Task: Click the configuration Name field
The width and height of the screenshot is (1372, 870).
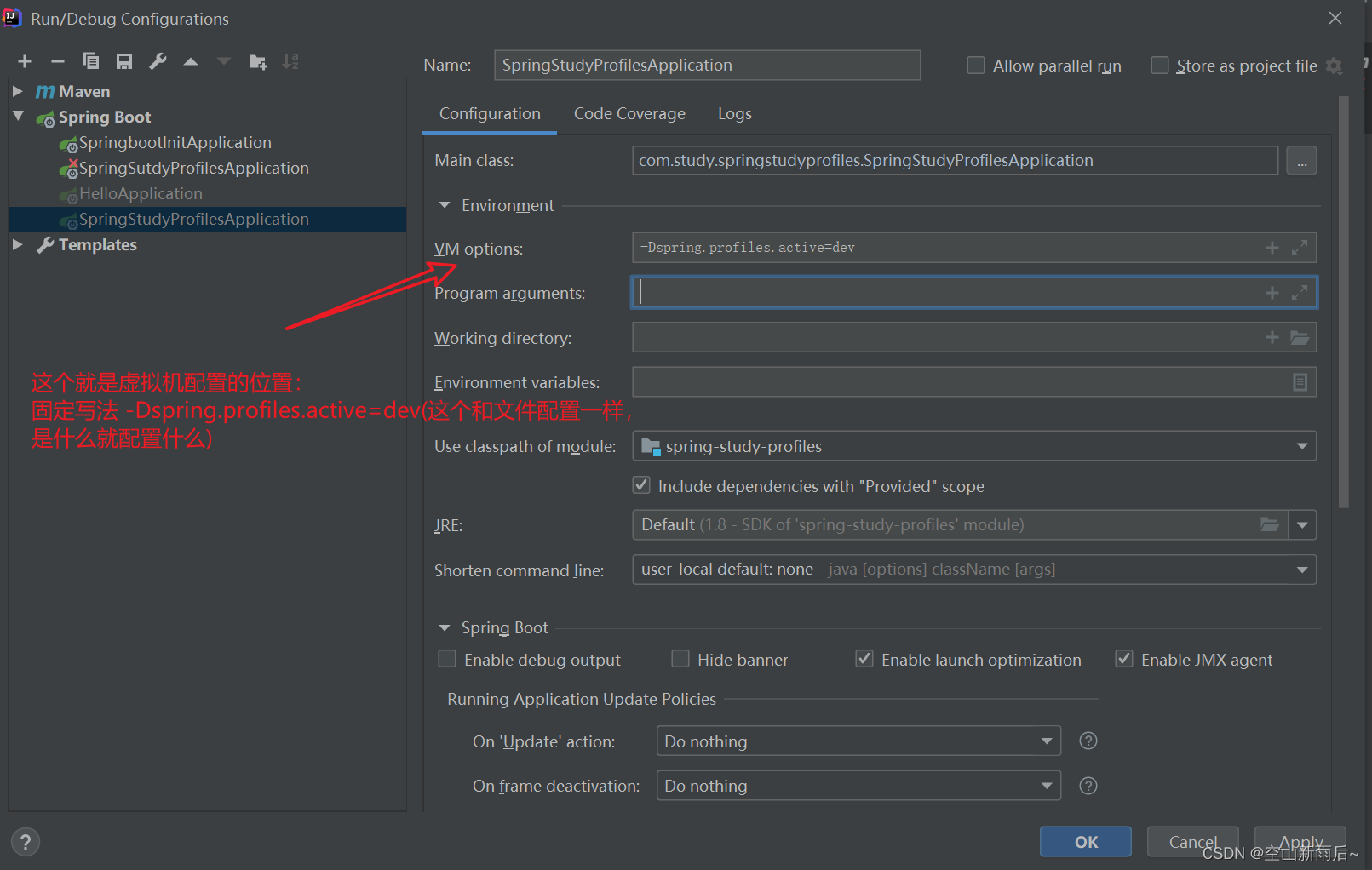Action: (x=707, y=65)
